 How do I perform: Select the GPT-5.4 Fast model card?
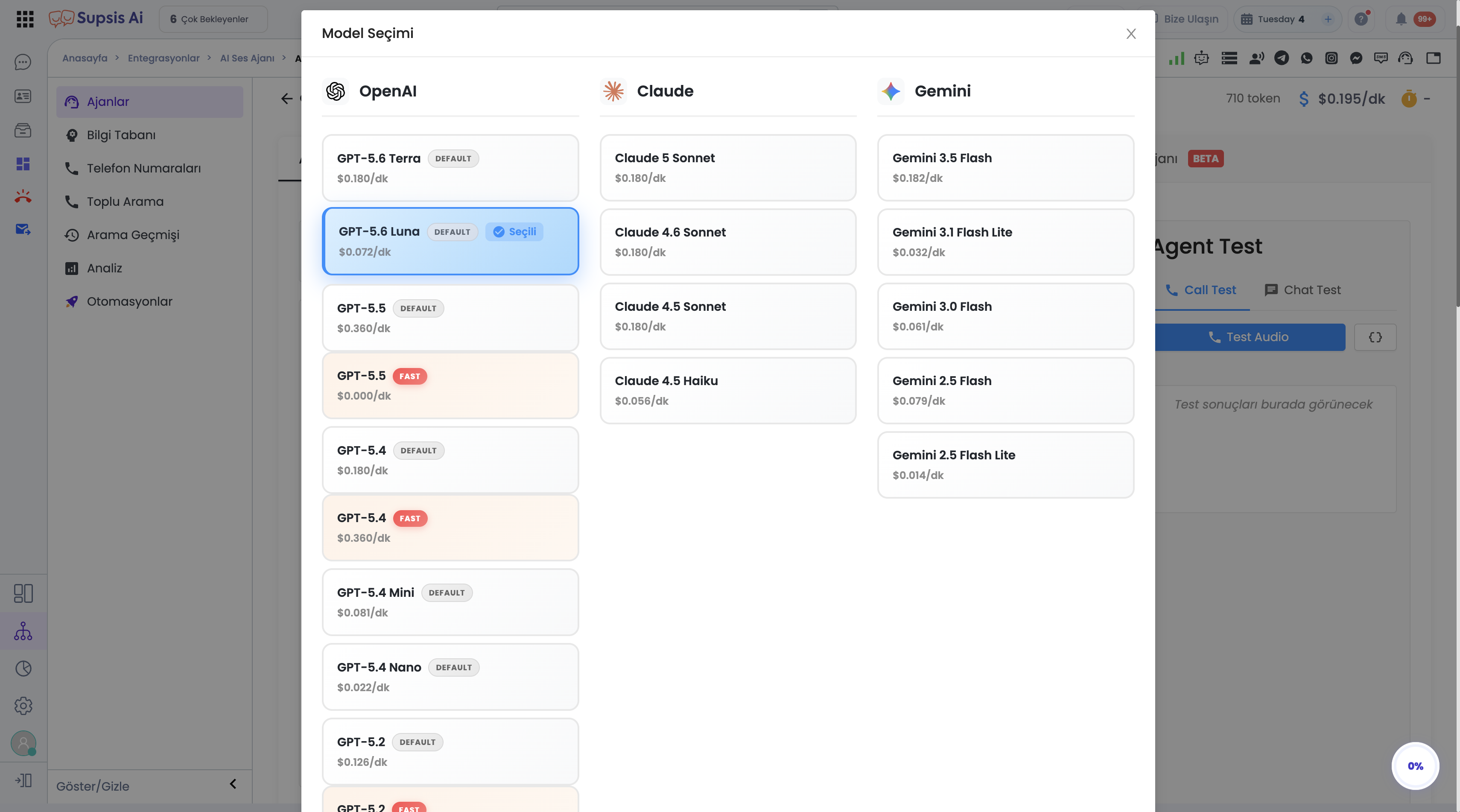(x=450, y=528)
